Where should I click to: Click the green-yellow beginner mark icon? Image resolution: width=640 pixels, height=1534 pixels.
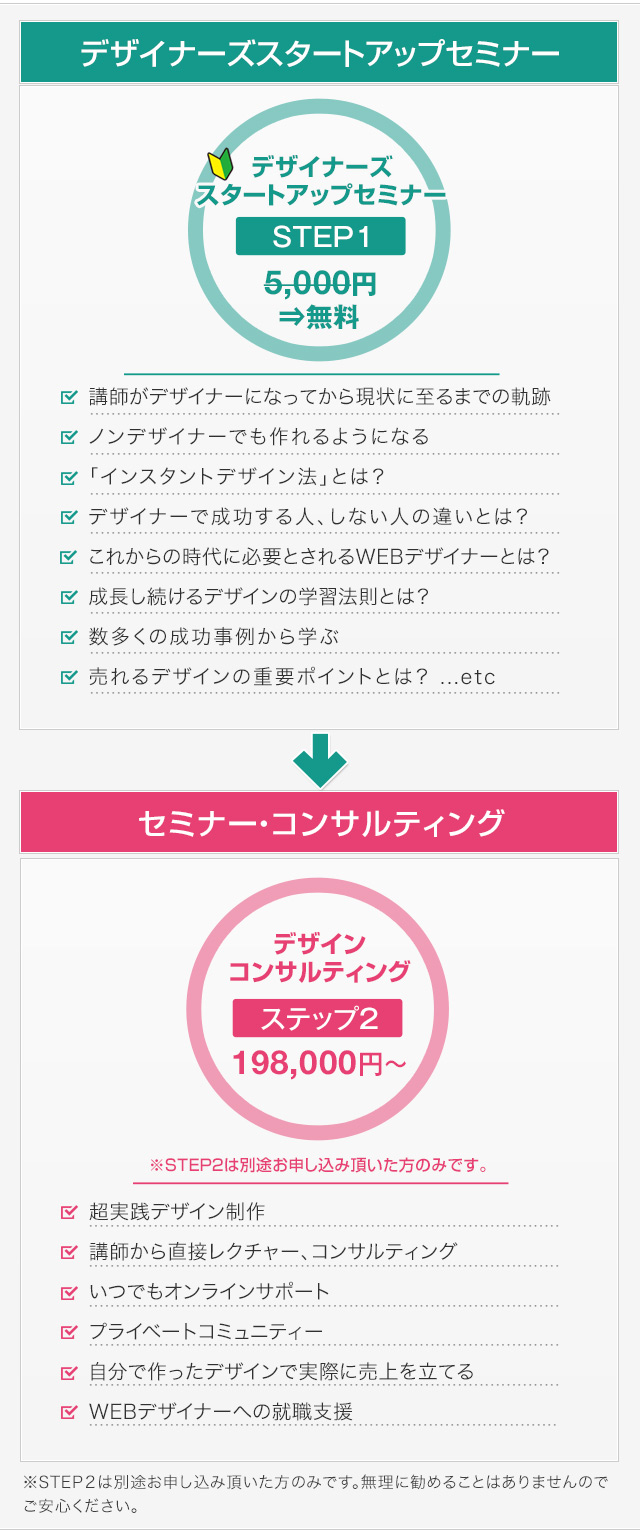(219, 165)
